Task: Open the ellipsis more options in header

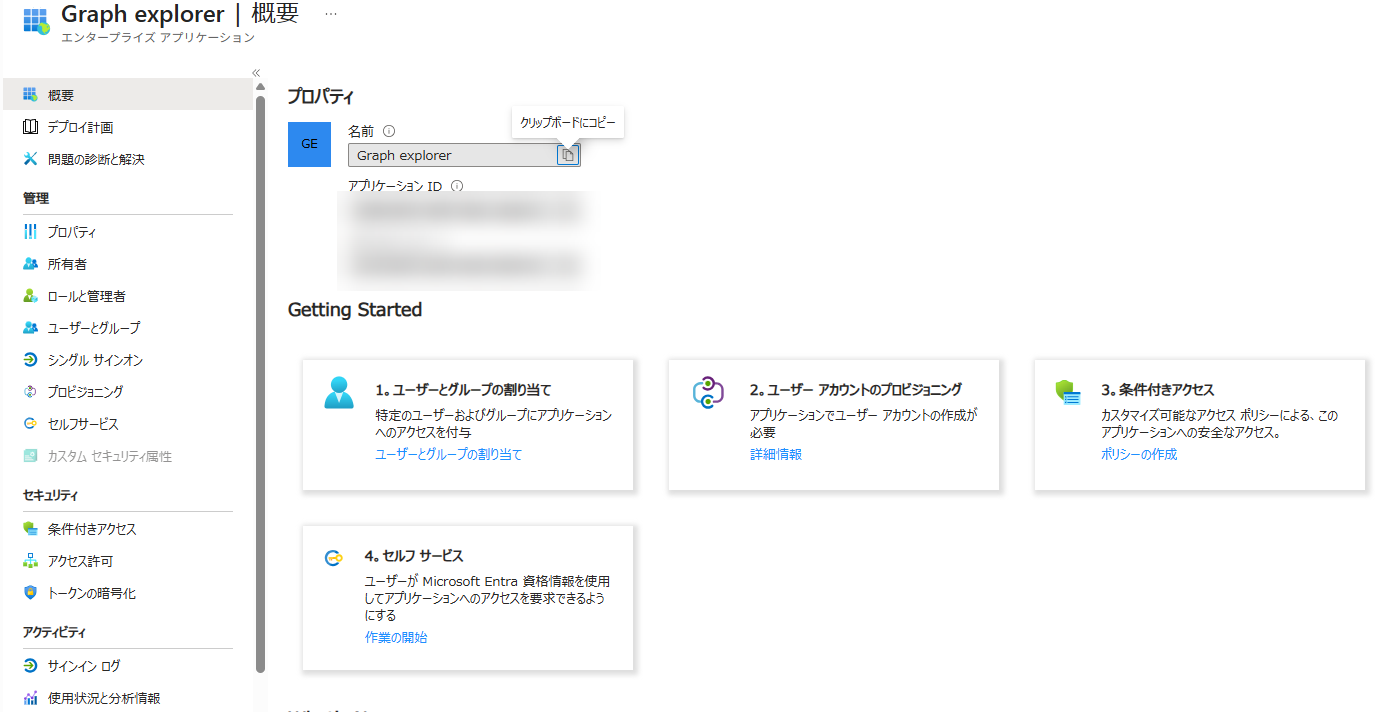Action: [331, 14]
